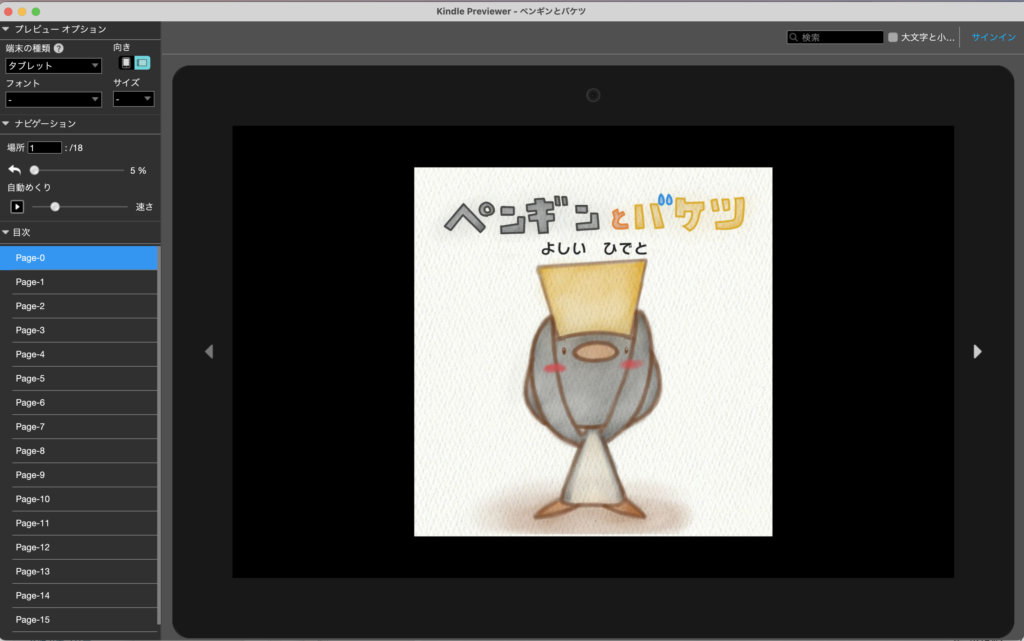The width and height of the screenshot is (1024, 641).
Task: Open the font dropdown
Action: tap(54, 99)
